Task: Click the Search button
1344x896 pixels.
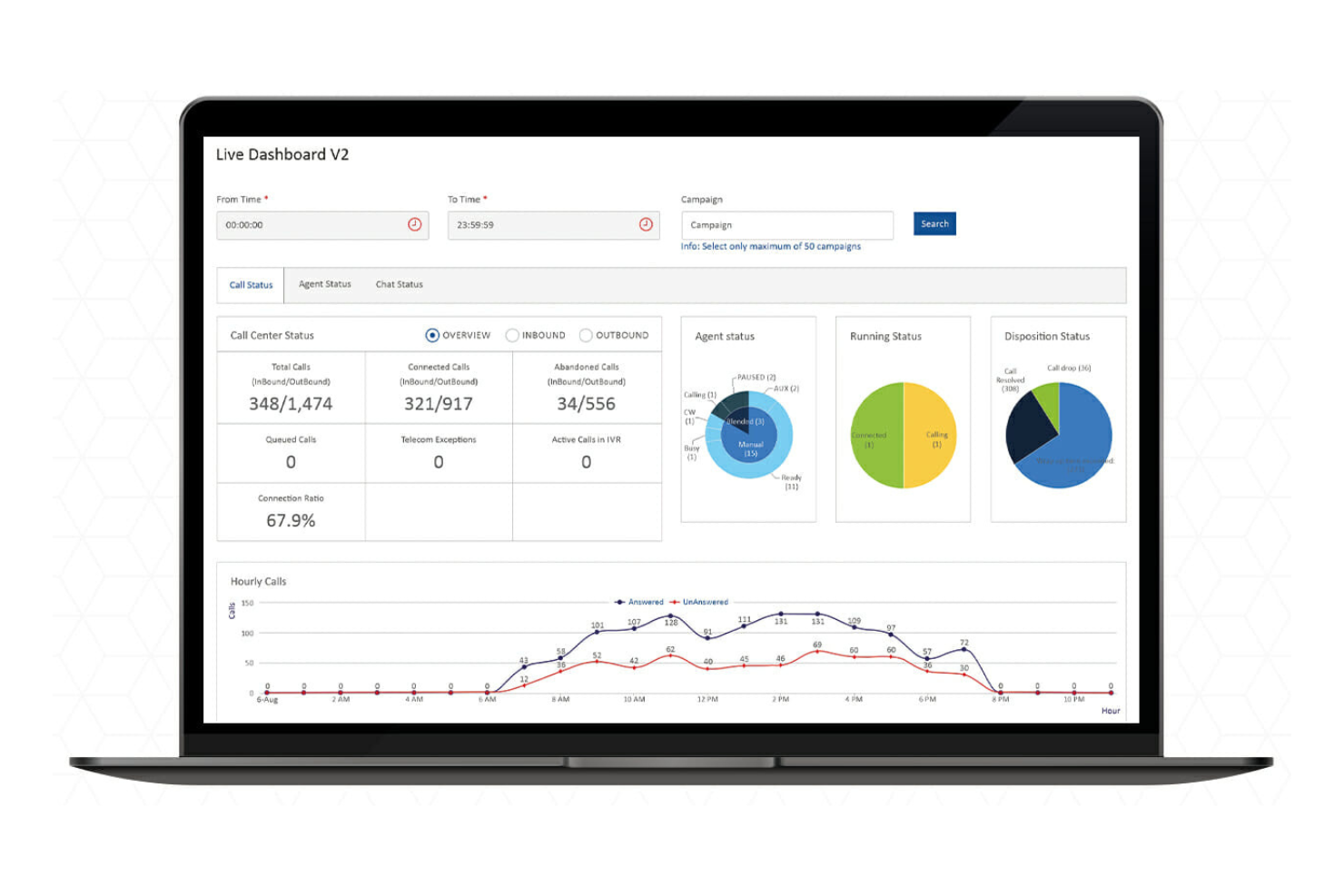Action: pos(934,223)
